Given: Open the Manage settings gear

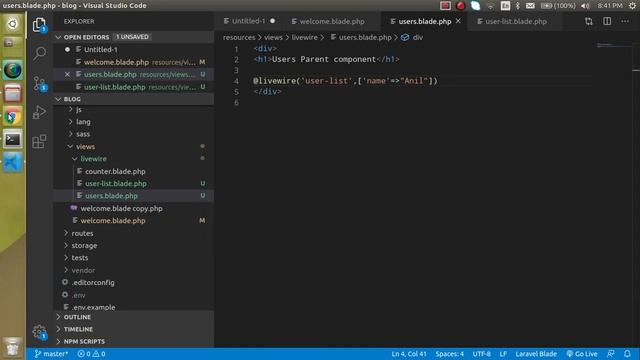Looking at the screenshot, I should pyautogui.click(x=40, y=331).
